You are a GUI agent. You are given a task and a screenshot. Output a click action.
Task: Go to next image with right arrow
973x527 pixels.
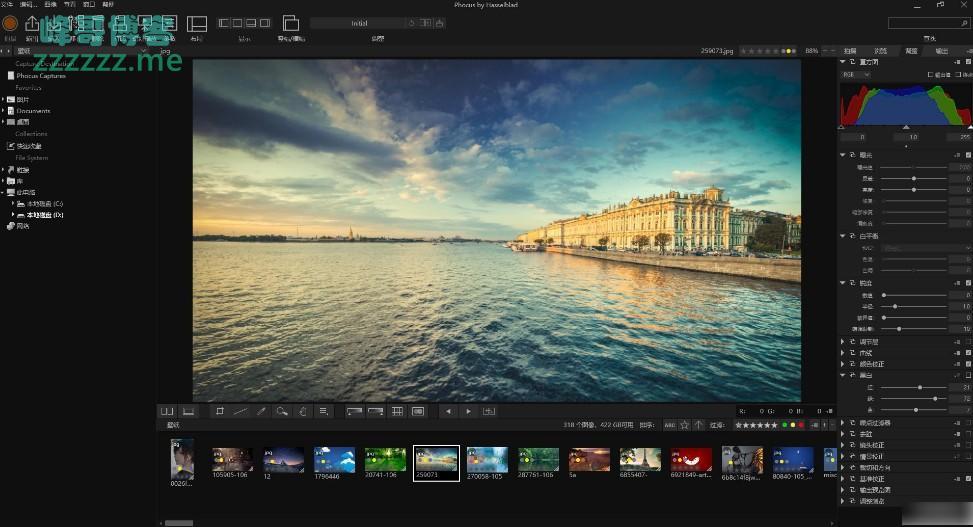468,411
